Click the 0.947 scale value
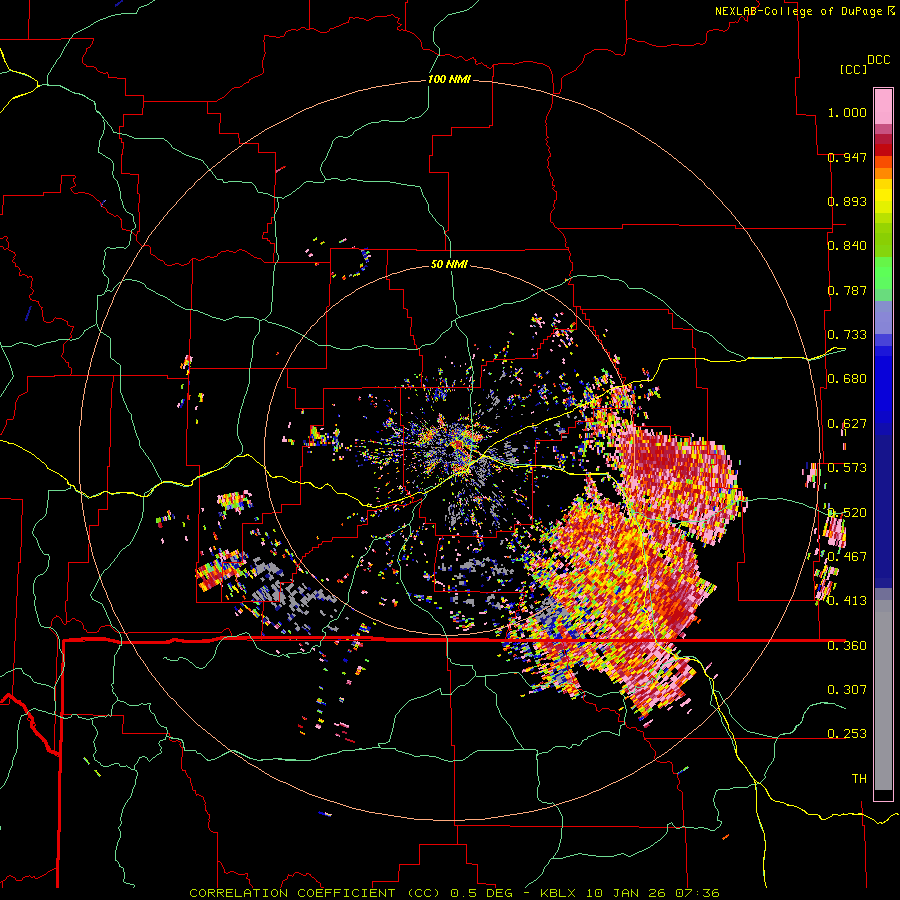This screenshot has height=900, width=900. 847,157
